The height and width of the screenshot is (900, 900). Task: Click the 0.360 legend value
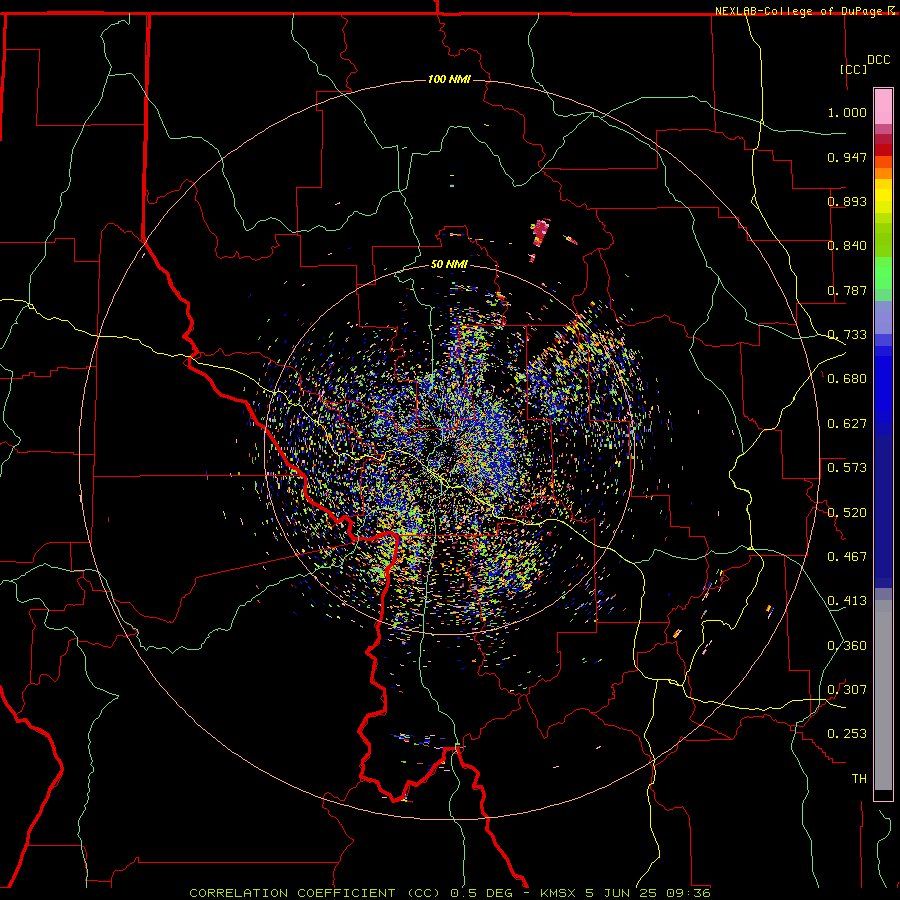coord(847,646)
